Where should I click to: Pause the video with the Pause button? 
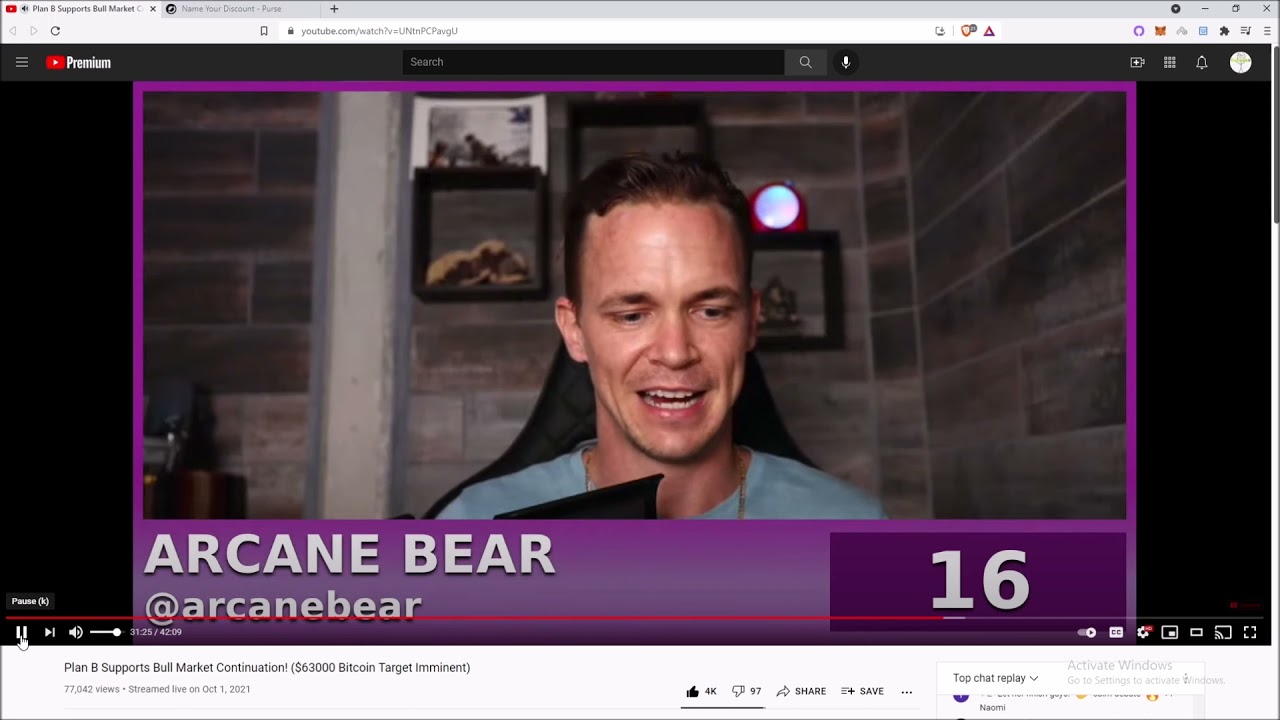tap(21, 632)
